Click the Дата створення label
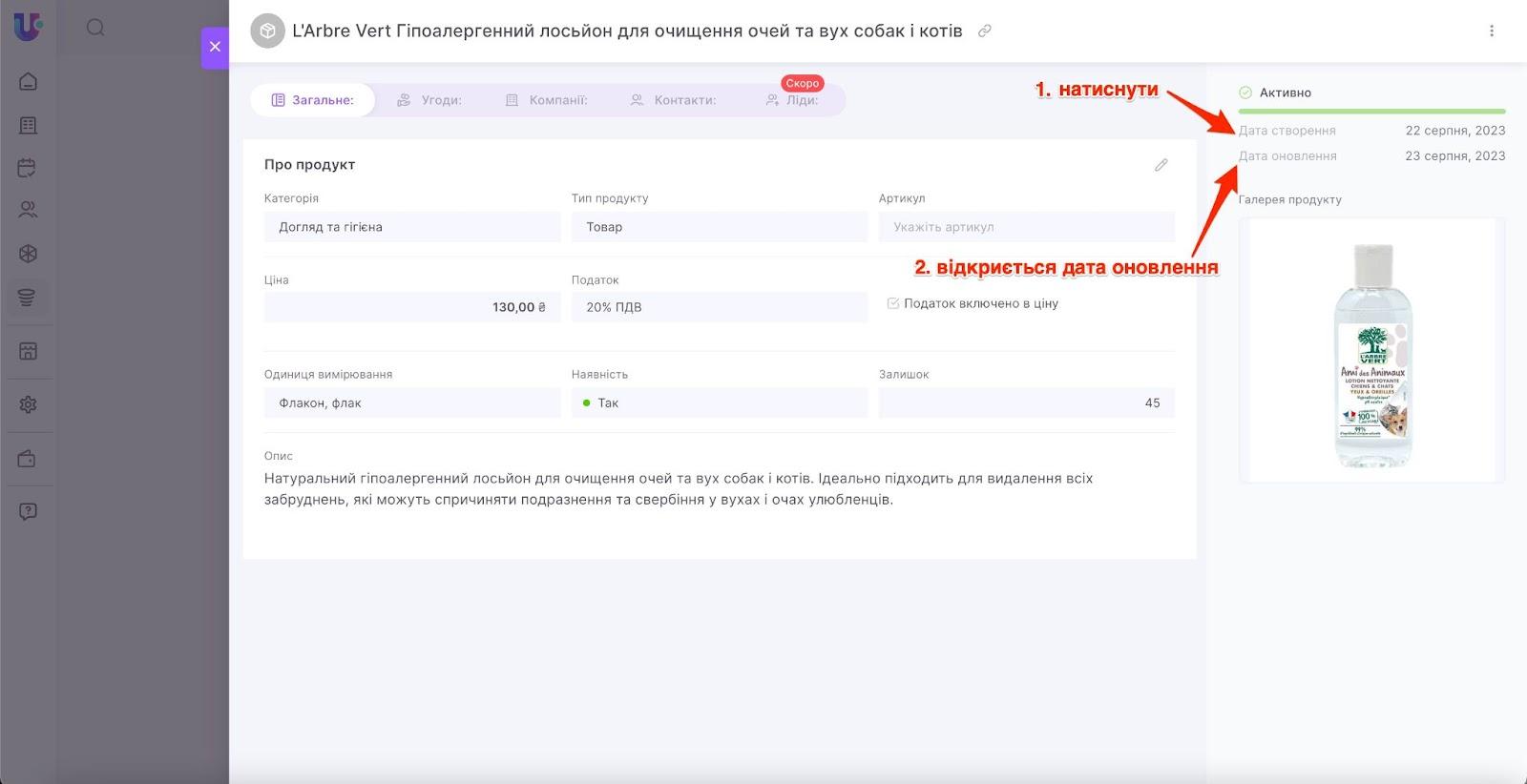 pos(1287,131)
